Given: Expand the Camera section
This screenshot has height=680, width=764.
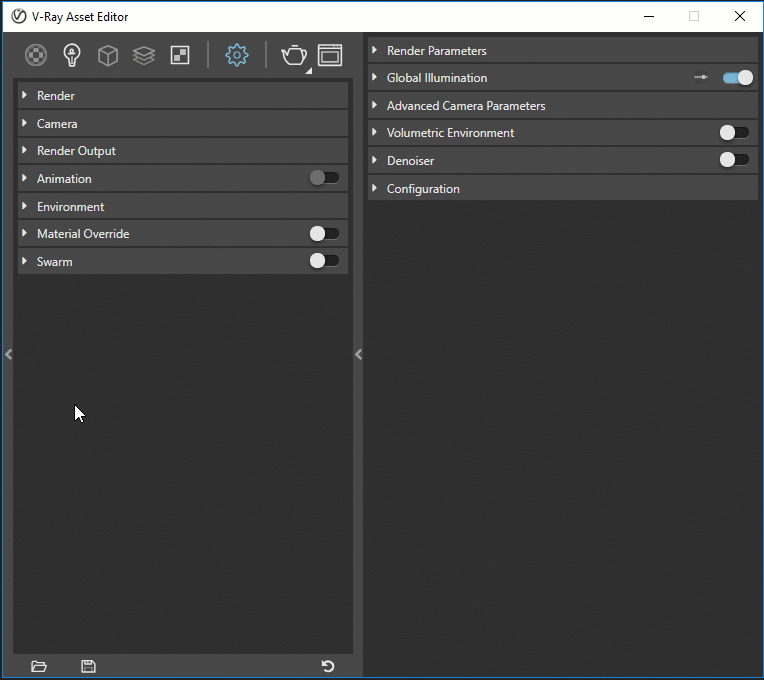Looking at the screenshot, I should pyautogui.click(x=57, y=124).
